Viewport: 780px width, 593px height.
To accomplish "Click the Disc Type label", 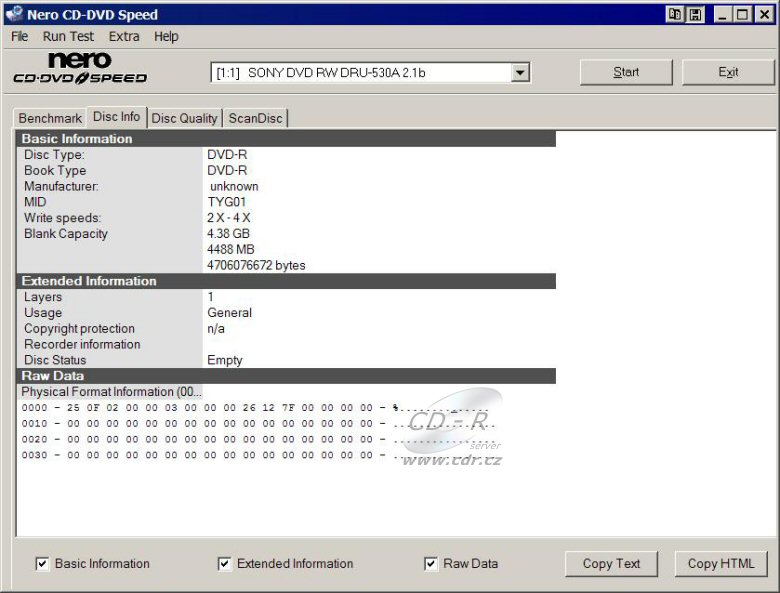I will (x=54, y=155).
